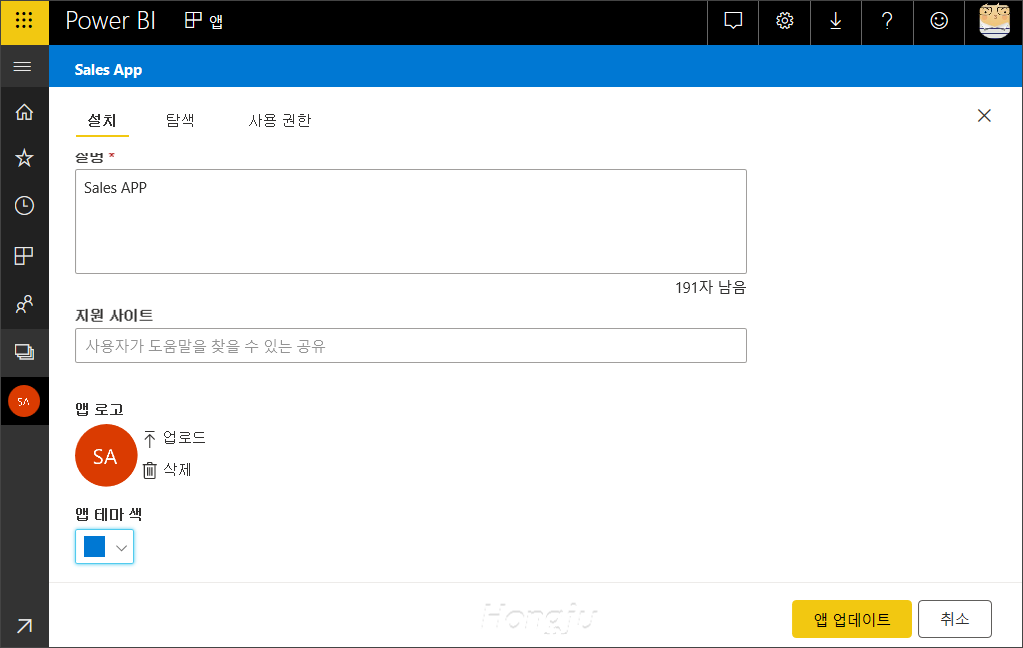The width and height of the screenshot is (1023, 648).
Task: Open the notifications chat icon
Action: point(733,21)
